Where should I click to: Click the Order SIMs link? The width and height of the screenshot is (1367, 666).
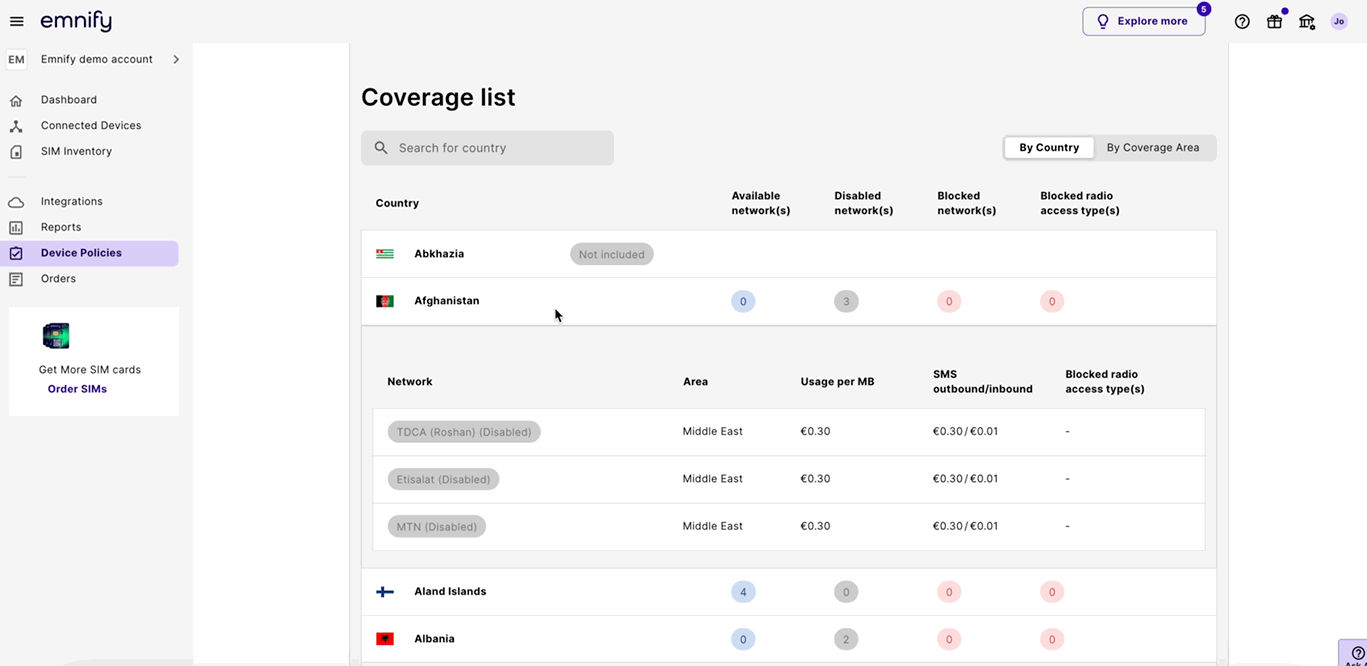pyautogui.click(x=77, y=389)
